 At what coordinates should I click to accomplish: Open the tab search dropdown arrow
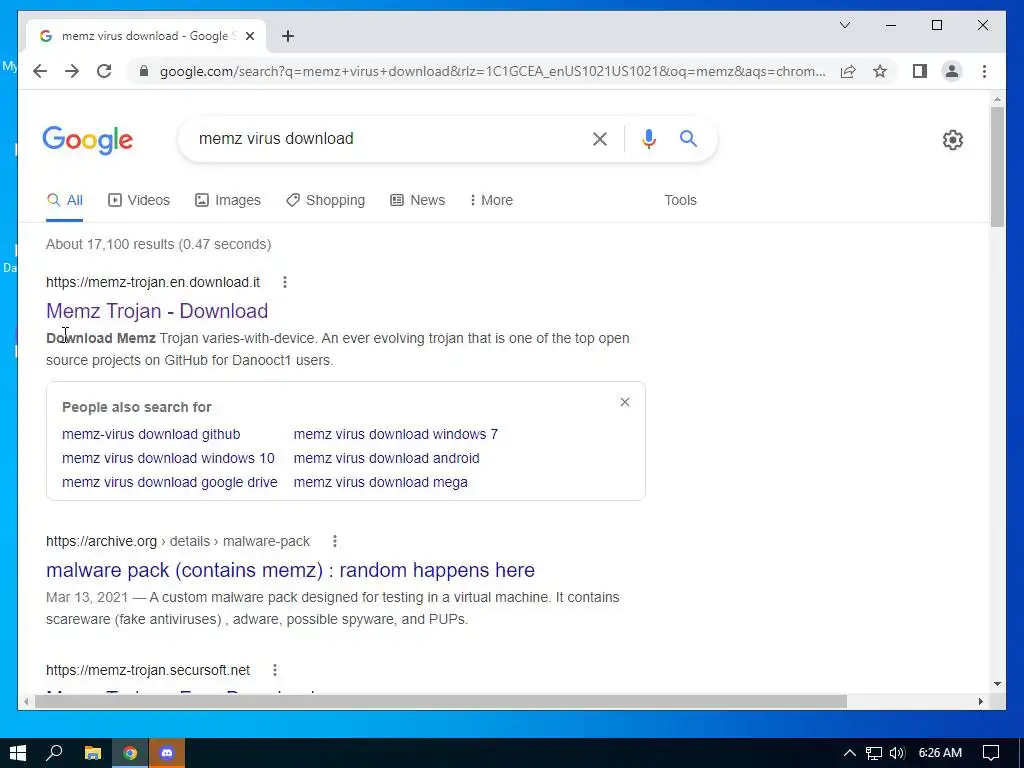[x=844, y=25]
